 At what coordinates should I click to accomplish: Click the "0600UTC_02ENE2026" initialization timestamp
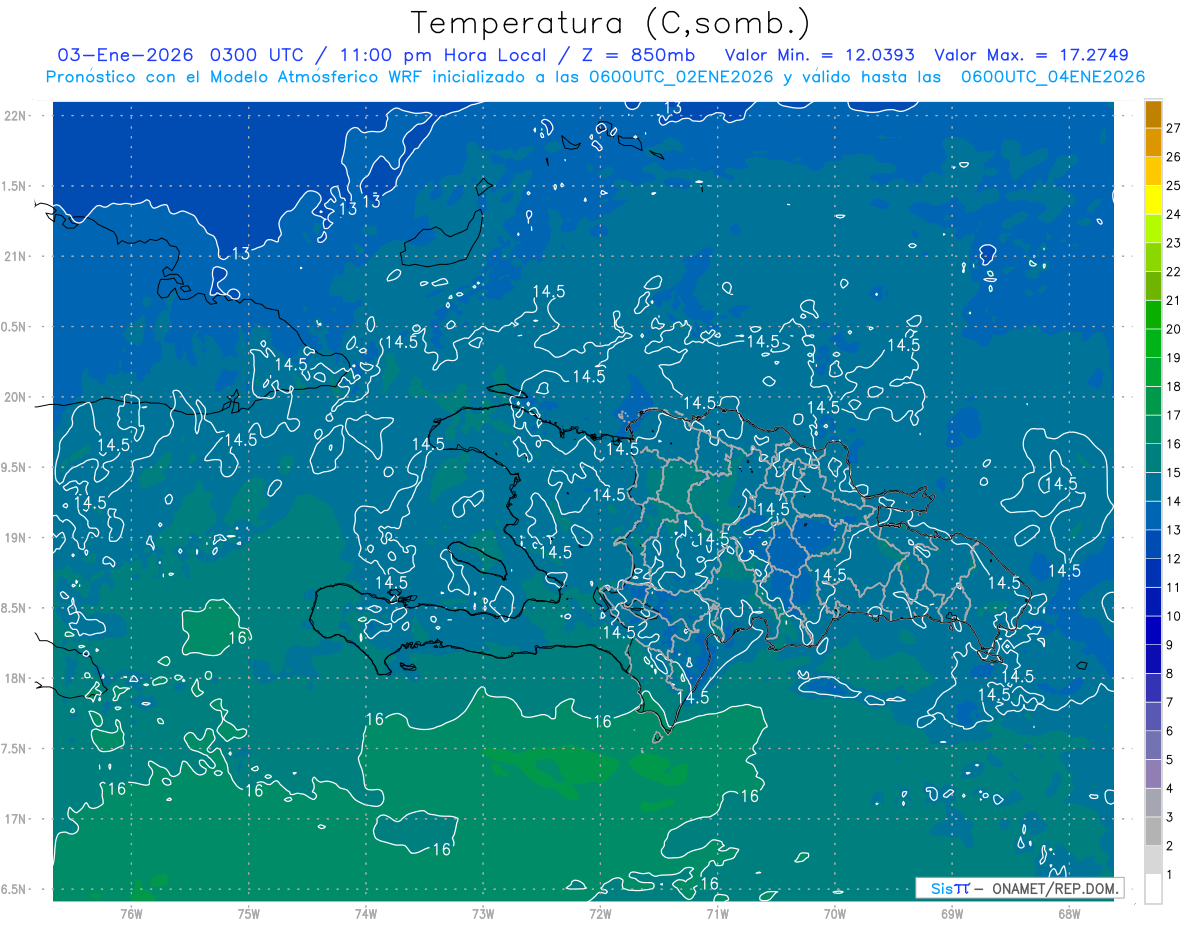coord(681,77)
